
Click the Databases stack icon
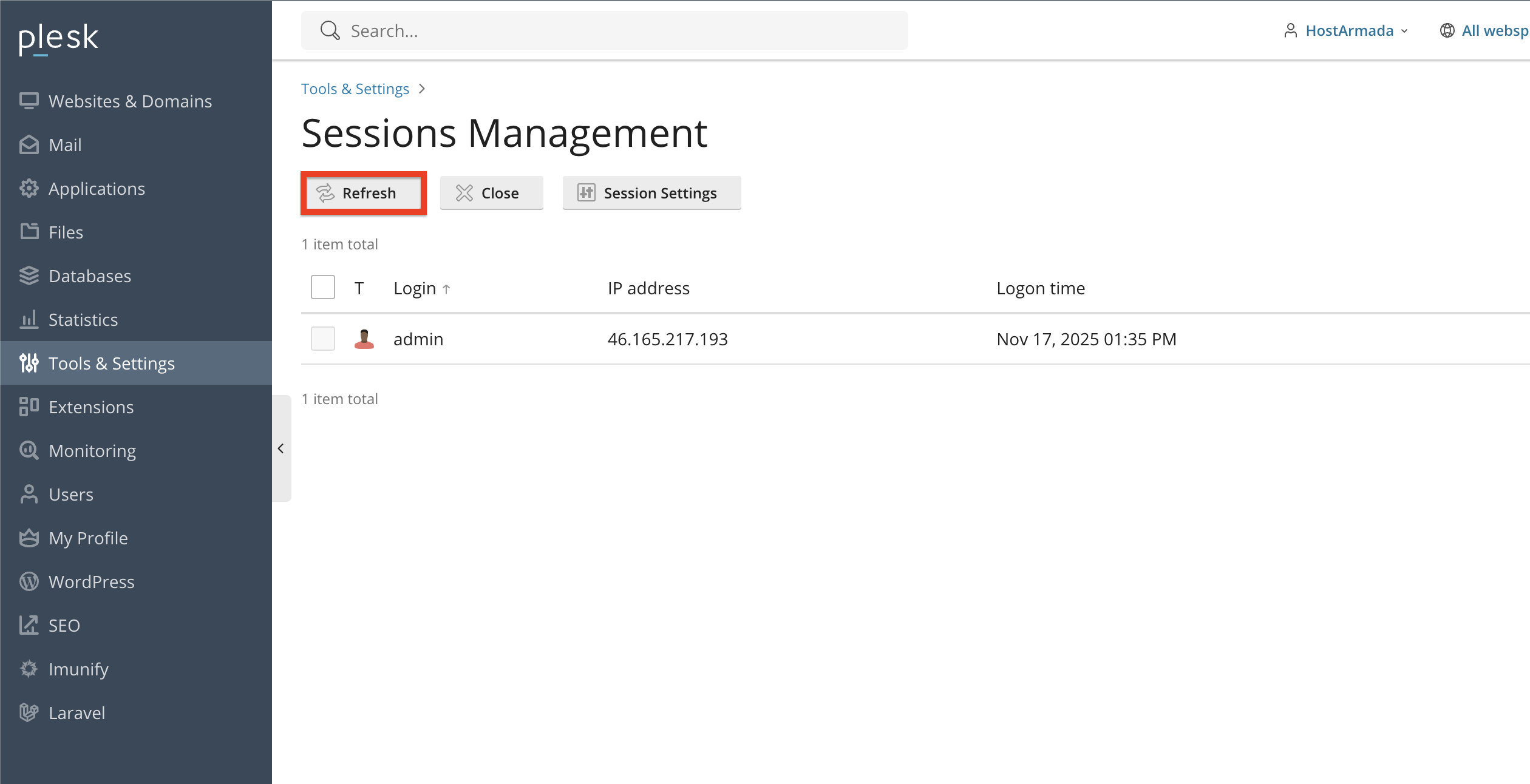point(29,275)
